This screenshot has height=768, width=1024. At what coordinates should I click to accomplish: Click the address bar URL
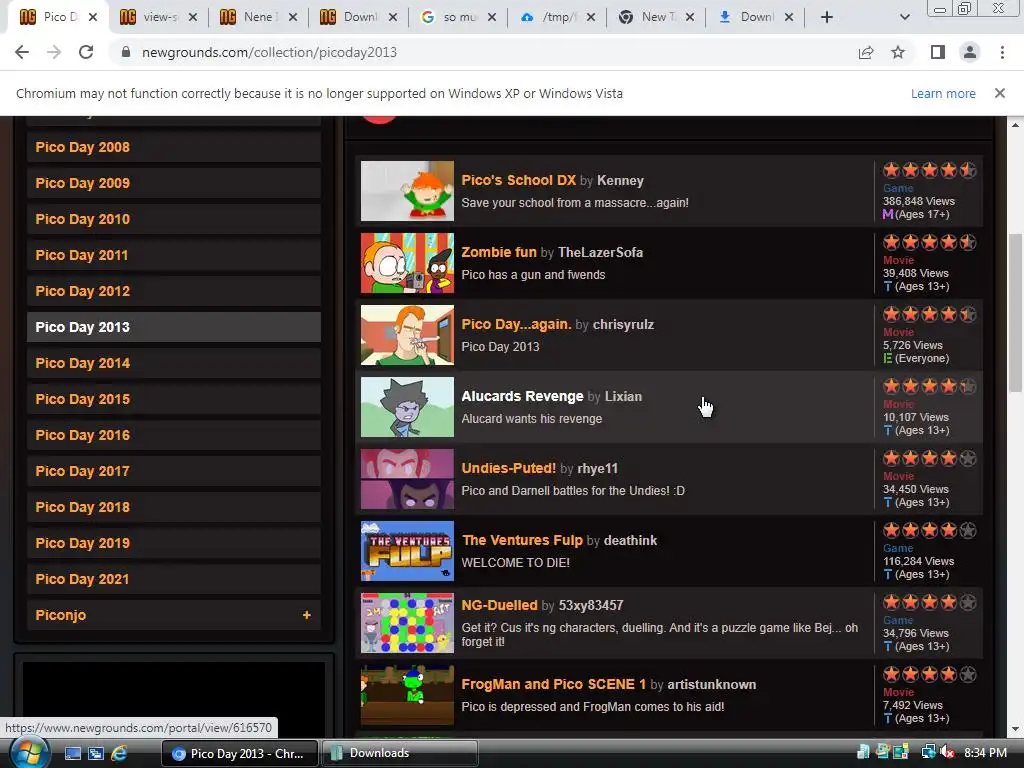pyautogui.click(x=269, y=52)
